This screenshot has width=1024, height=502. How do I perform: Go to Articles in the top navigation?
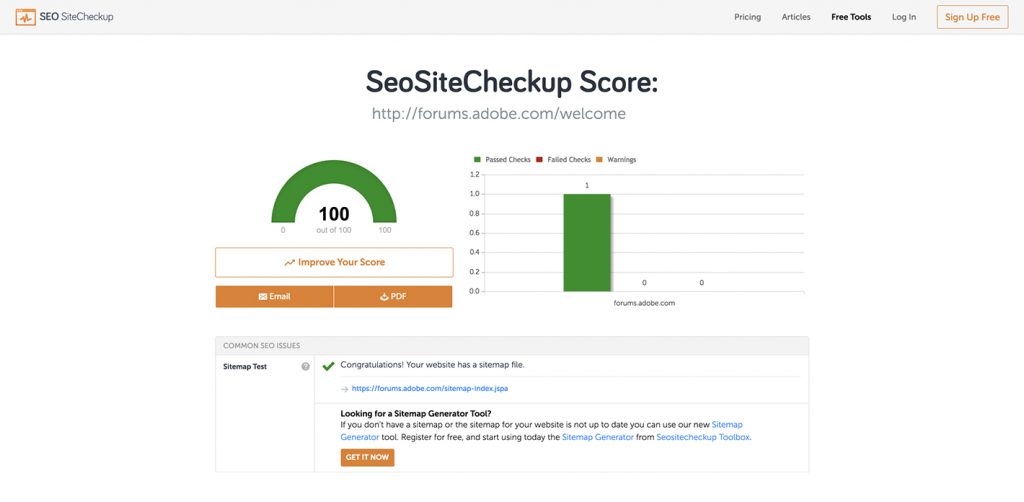796,17
